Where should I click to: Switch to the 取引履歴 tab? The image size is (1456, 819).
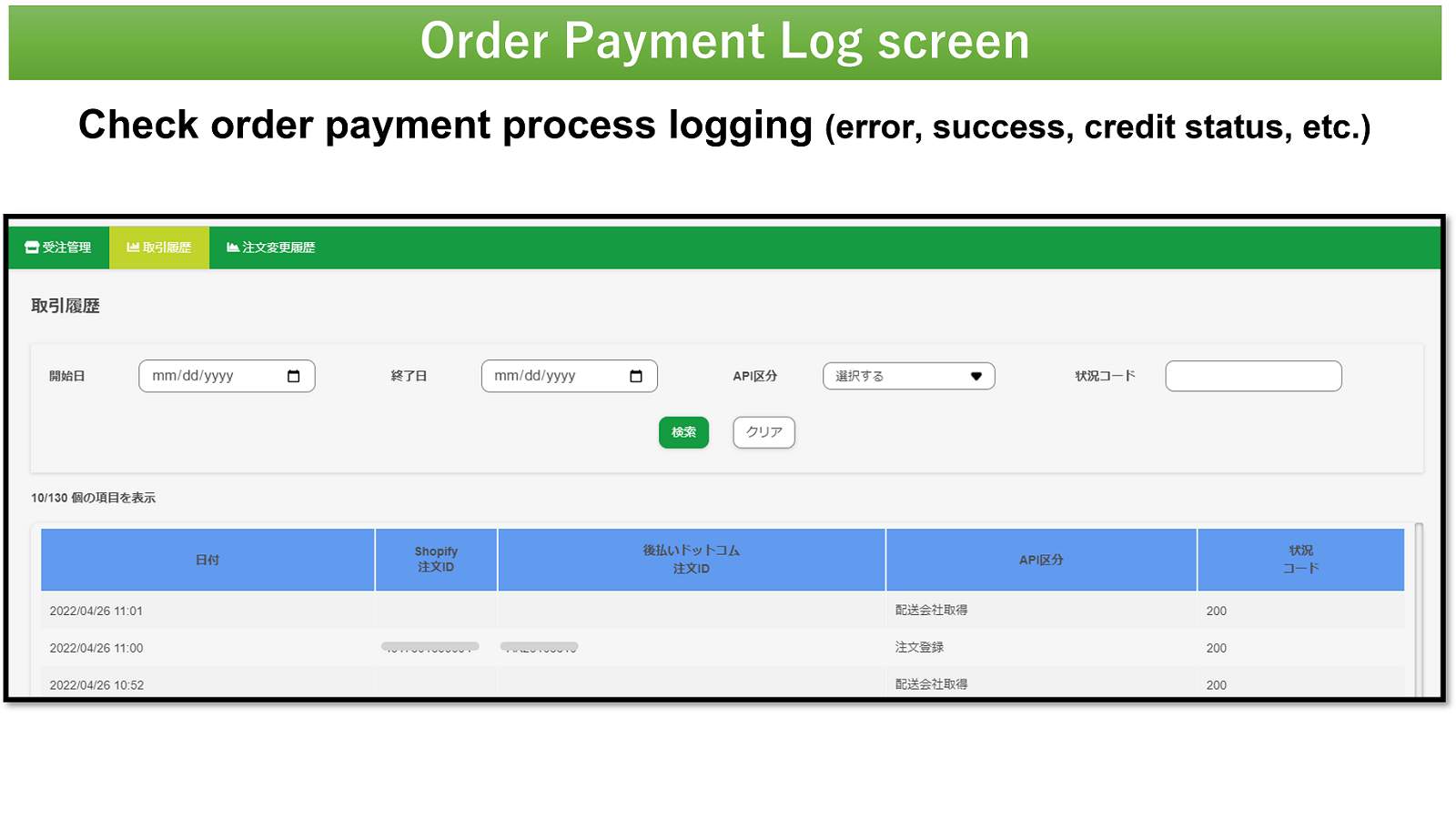[159, 248]
